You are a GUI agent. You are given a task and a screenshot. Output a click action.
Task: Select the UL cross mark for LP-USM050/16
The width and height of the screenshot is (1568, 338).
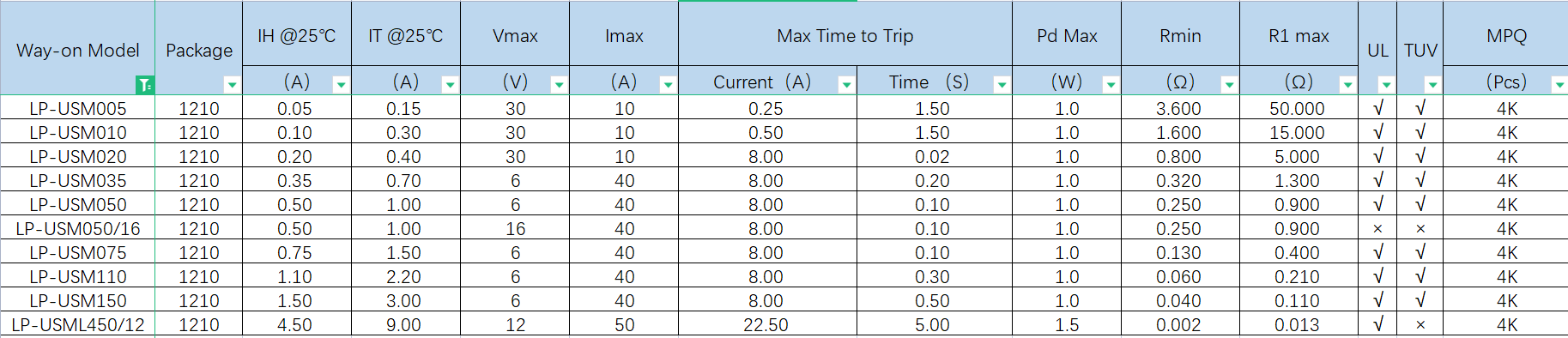point(1377,229)
